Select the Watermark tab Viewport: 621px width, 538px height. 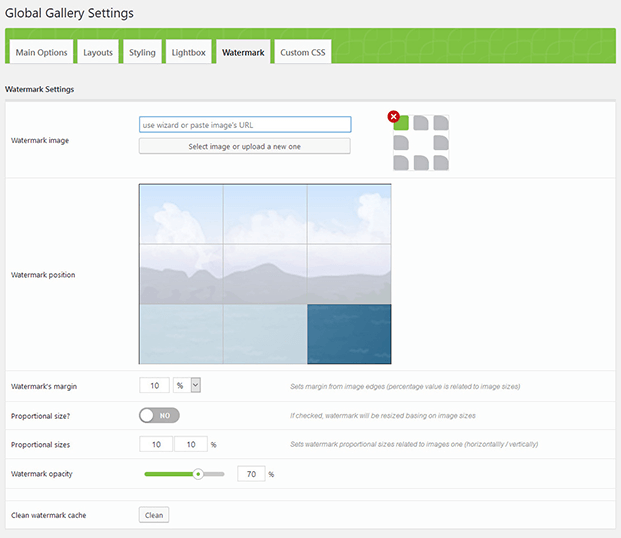click(243, 52)
